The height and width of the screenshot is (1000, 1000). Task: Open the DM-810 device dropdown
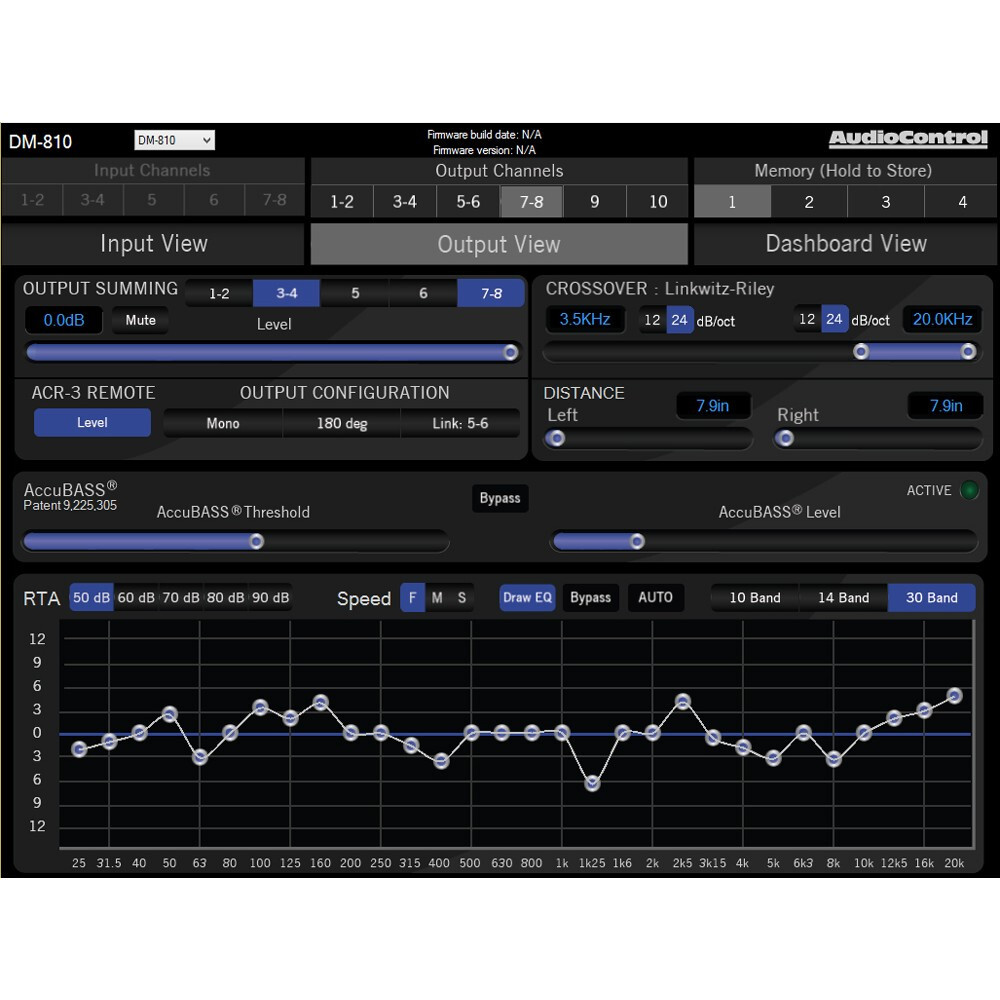coord(174,140)
